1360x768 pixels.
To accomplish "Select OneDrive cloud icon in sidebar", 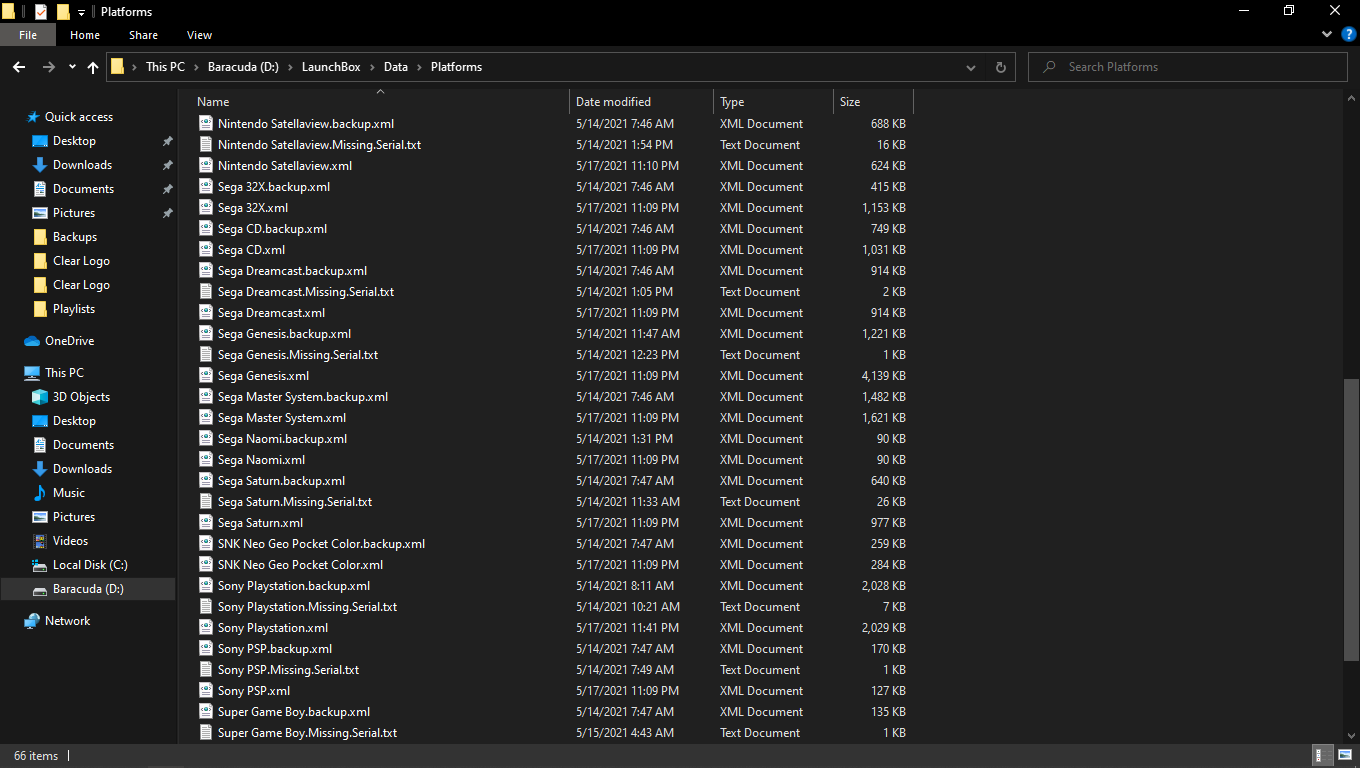I will coord(32,341).
